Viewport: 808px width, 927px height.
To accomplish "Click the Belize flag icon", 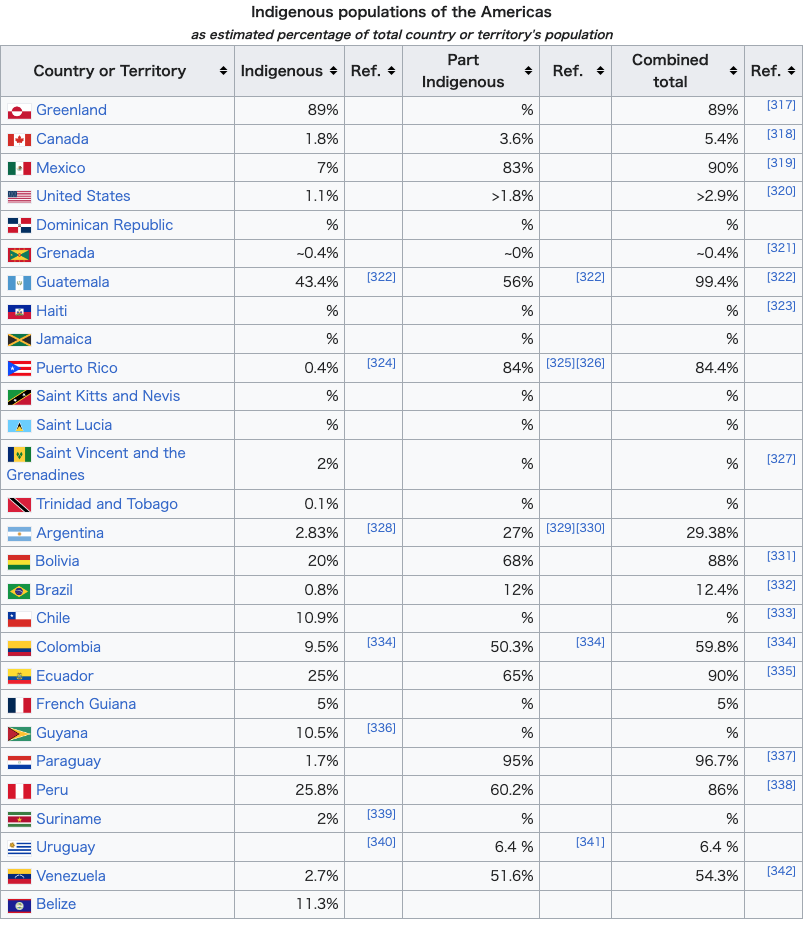I will [x=19, y=905].
